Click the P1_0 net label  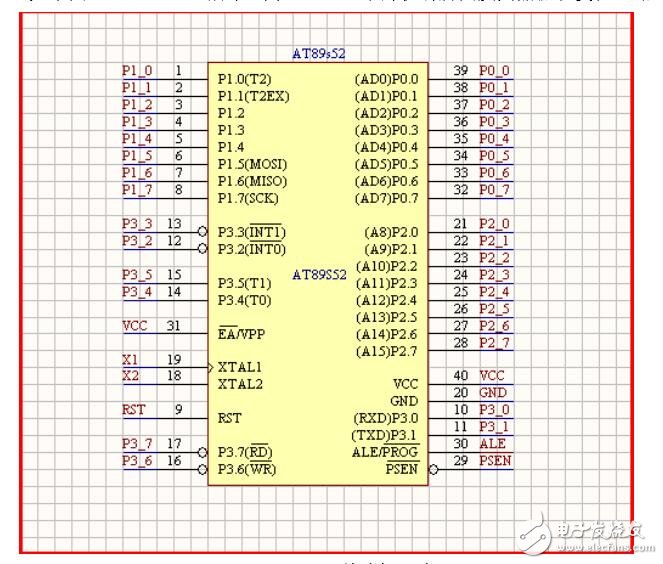tap(138, 71)
